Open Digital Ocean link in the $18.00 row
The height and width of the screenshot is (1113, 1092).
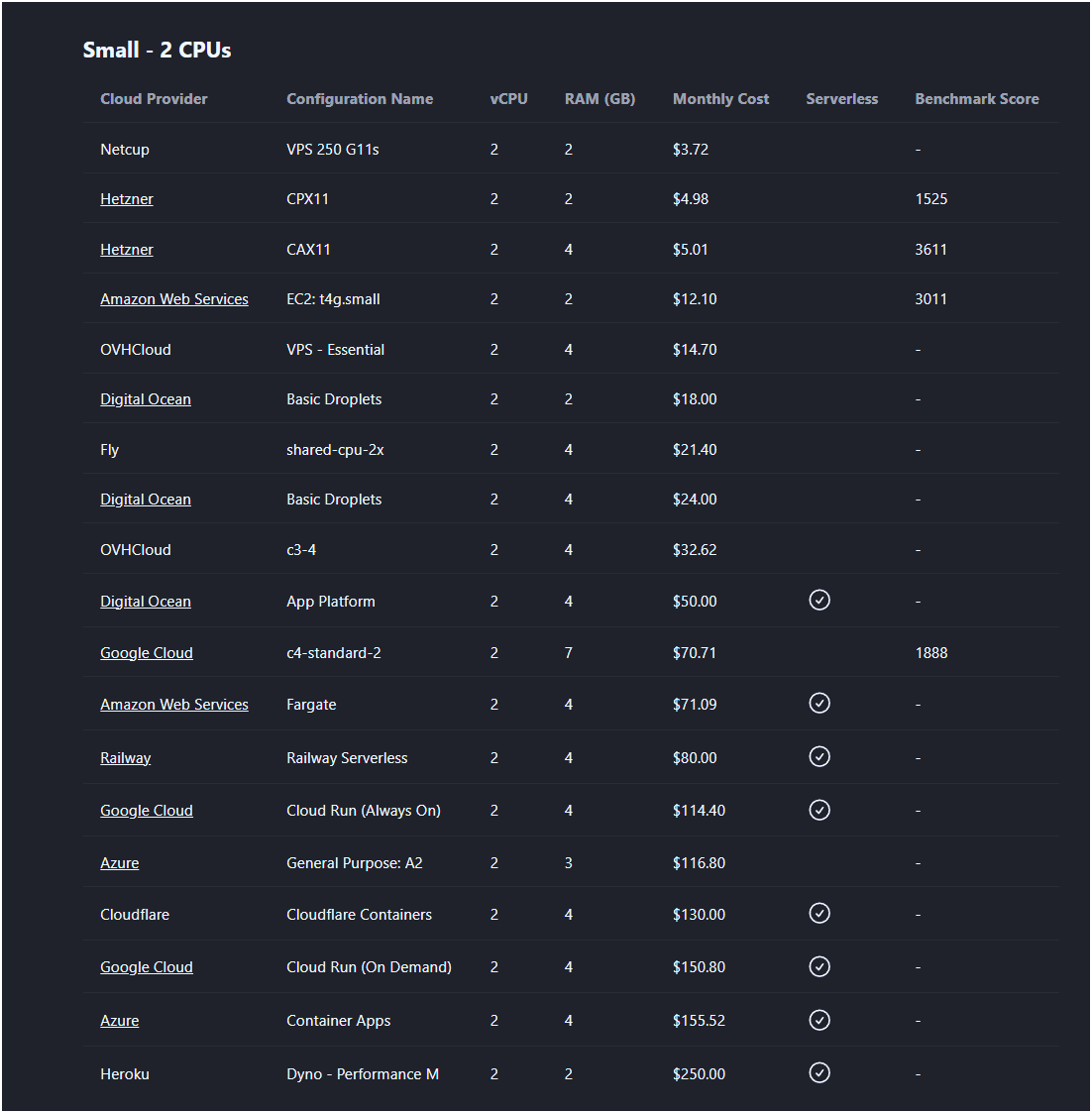(146, 399)
